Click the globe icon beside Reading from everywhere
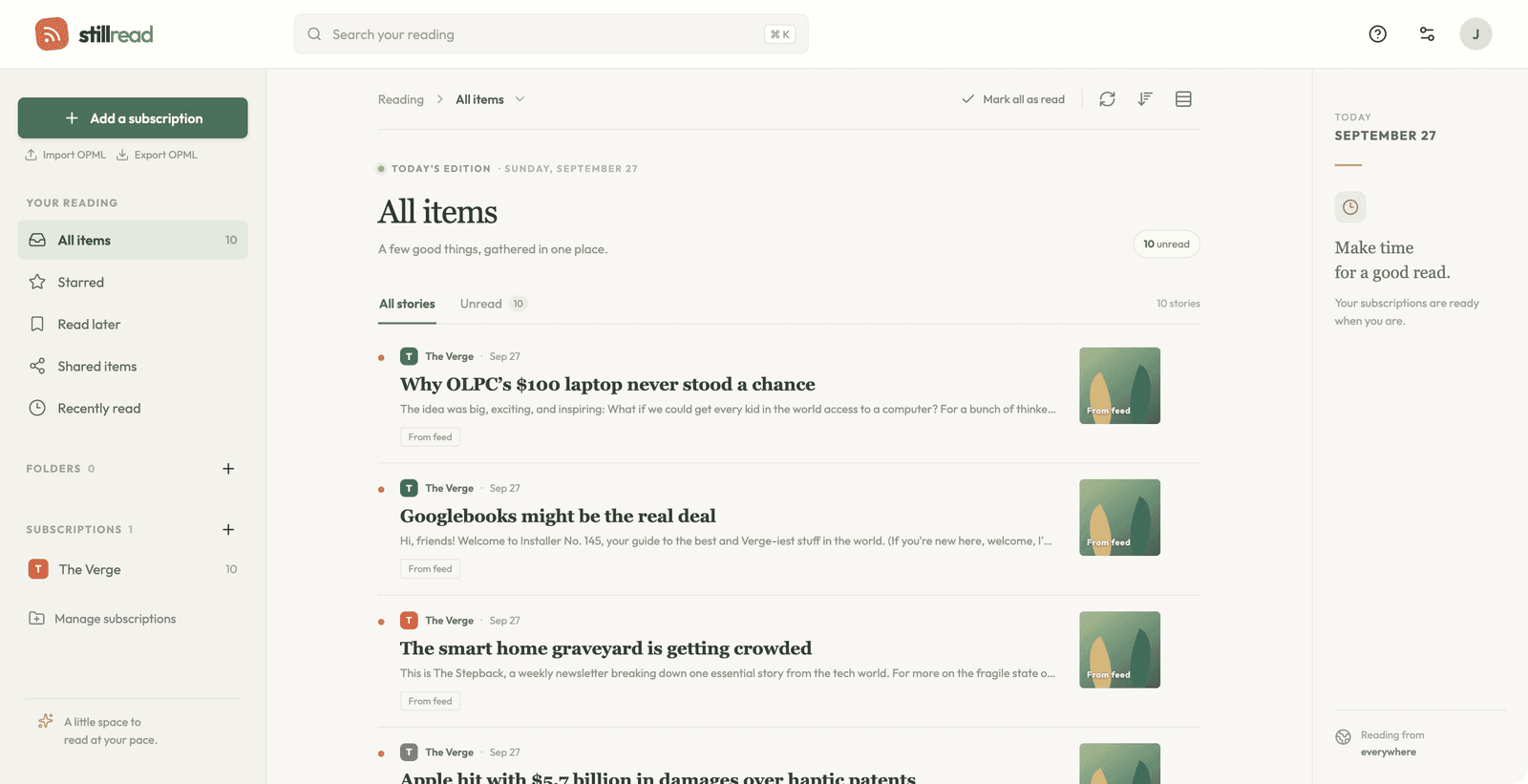The image size is (1528, 784). 1344,737
